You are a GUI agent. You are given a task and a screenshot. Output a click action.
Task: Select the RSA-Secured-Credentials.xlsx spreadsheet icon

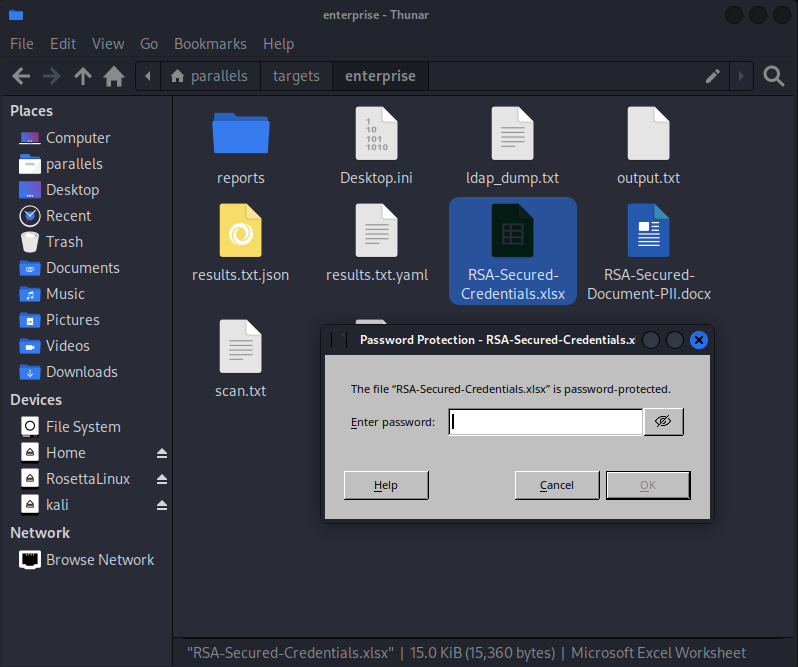pos(512,230)
